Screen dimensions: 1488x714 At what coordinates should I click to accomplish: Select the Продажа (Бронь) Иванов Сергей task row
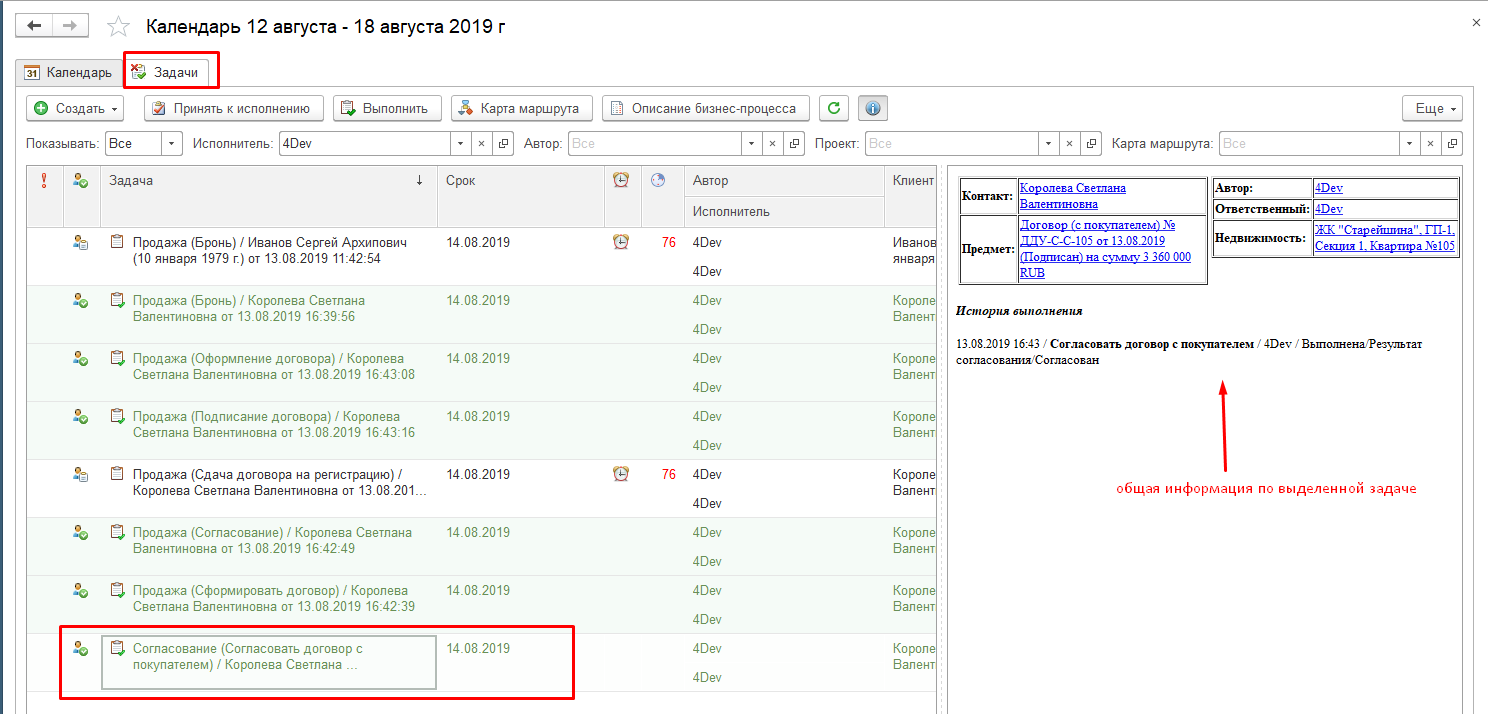click(x=270, y=250)
